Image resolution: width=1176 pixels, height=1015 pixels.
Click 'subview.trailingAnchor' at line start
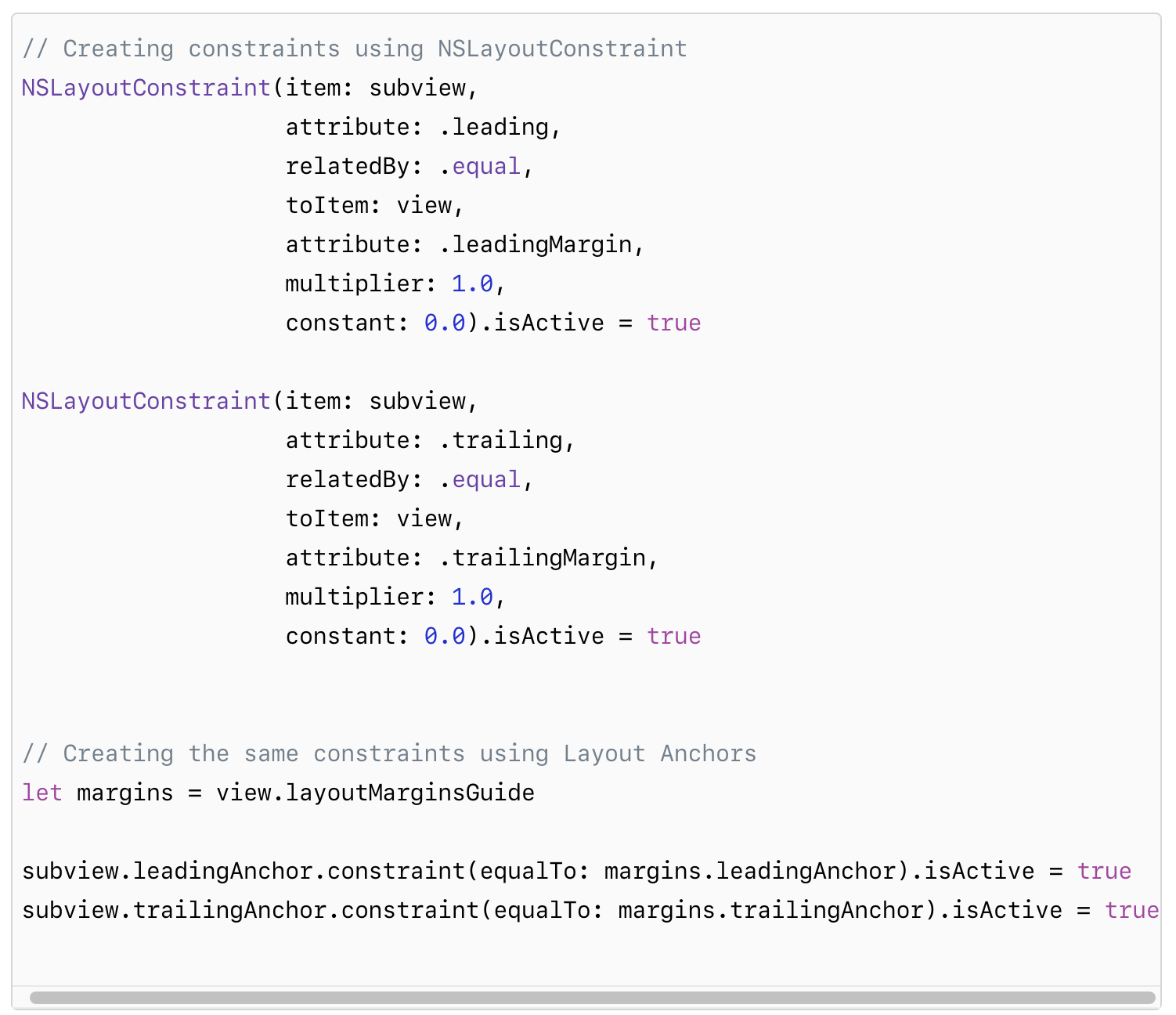click(x=175, y=910)
